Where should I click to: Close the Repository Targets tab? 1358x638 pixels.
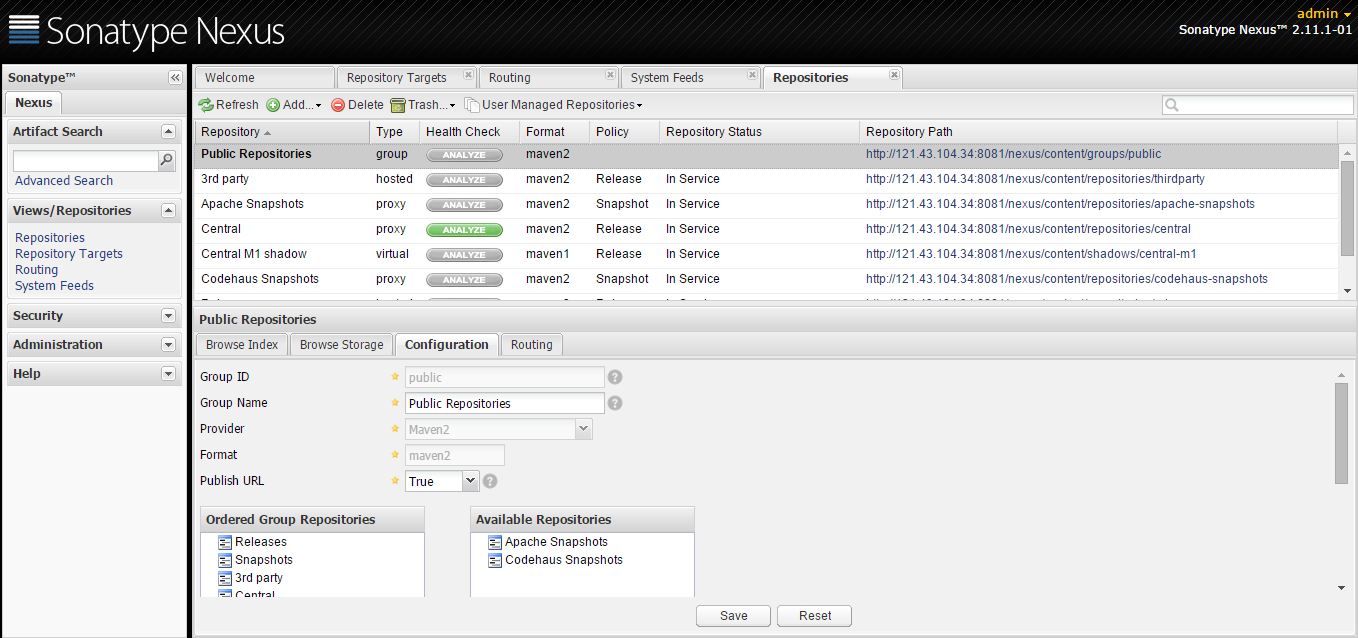(469, 75)
